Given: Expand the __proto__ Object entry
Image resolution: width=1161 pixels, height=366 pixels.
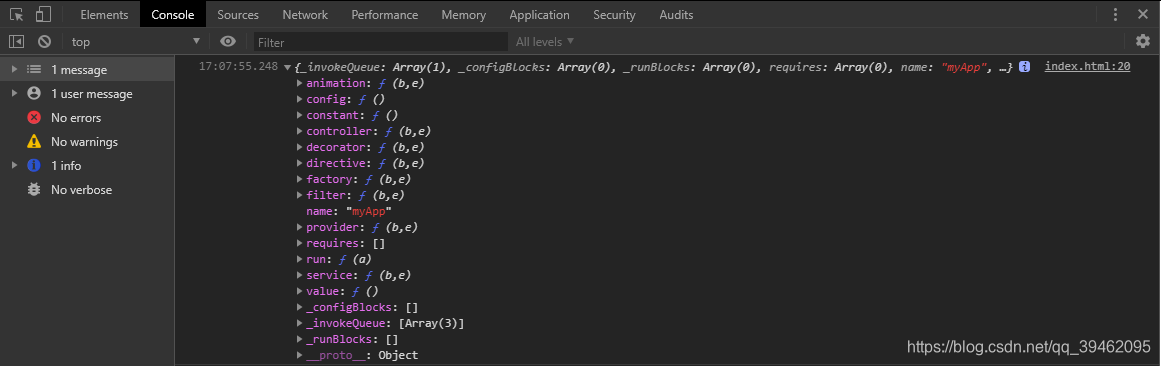Looking at the screenshot, I should tap(300, 355).
